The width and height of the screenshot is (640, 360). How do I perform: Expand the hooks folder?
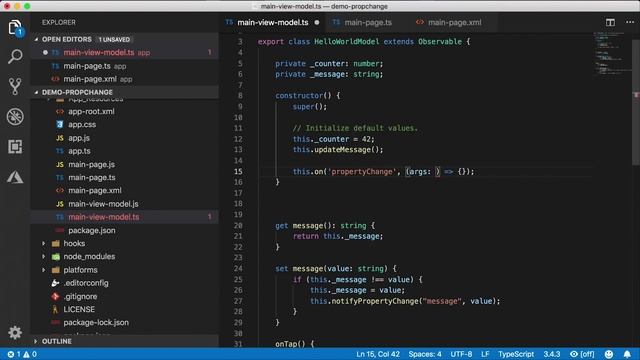point(124,243)
